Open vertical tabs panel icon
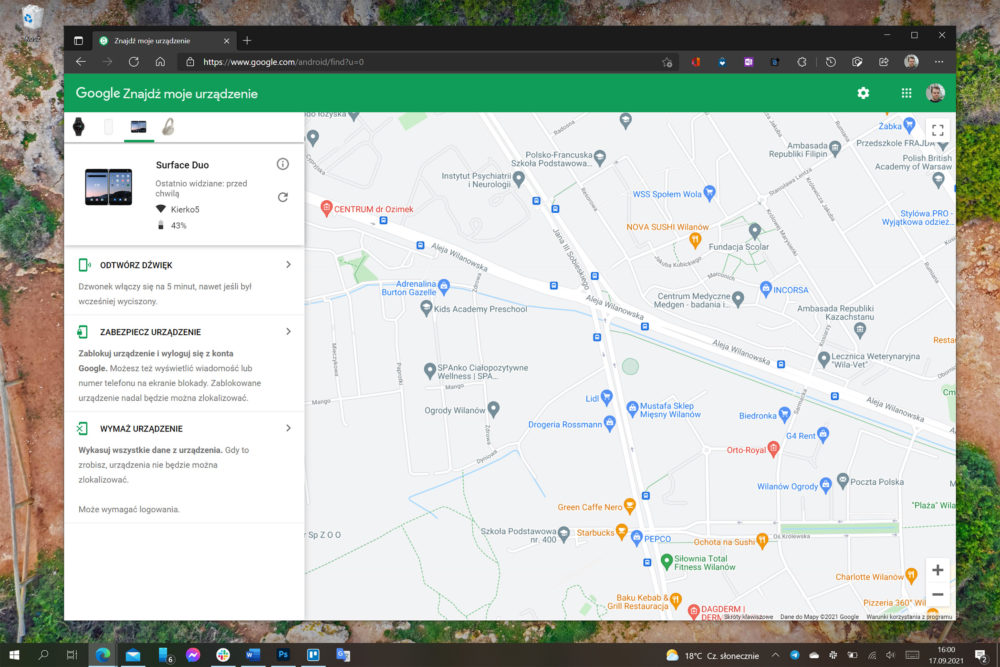1000x667 pixels. pyautogui.click(x=78, y=41)
